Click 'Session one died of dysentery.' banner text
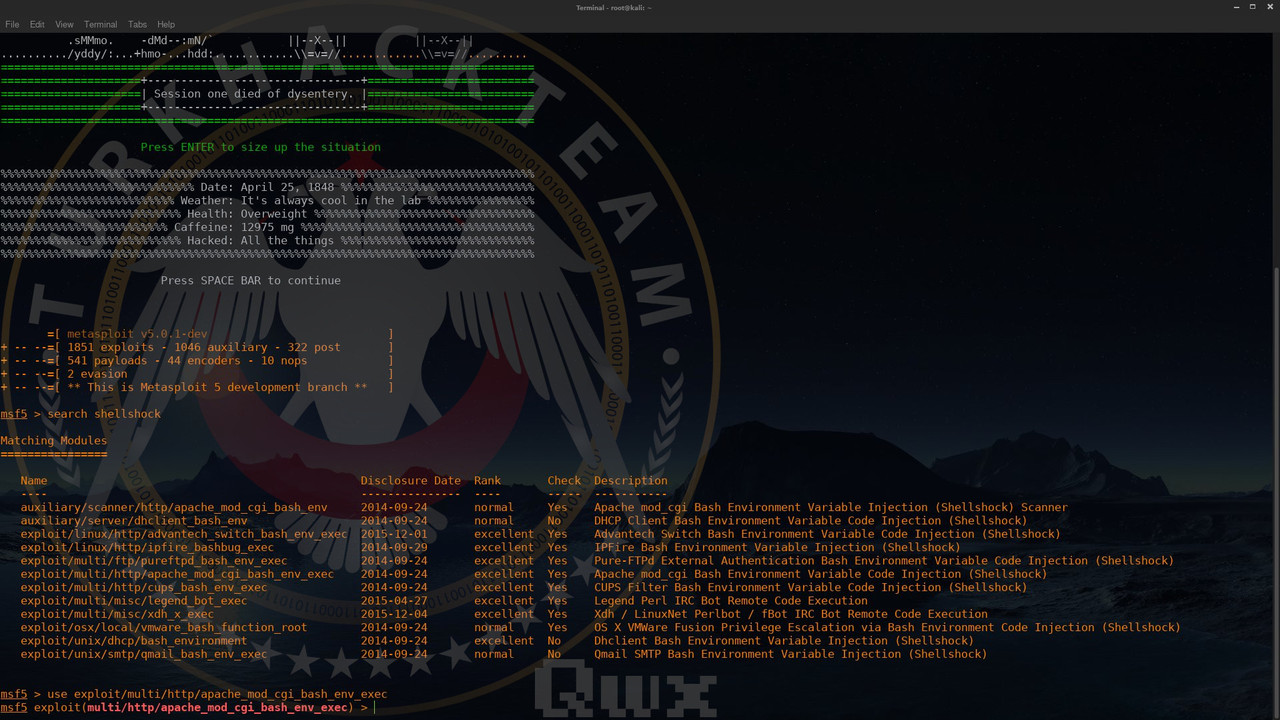1280x720 pixels. [254, 94]
